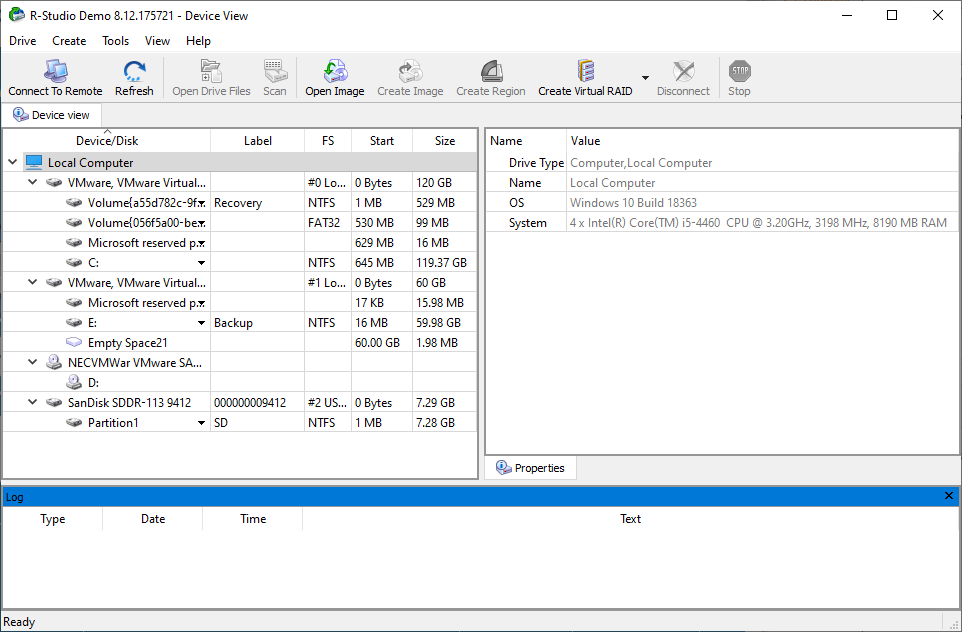This screenshot has height=632, width=962.
Task: Sort by the Device/Disk column header
Action: coord(107,141)
